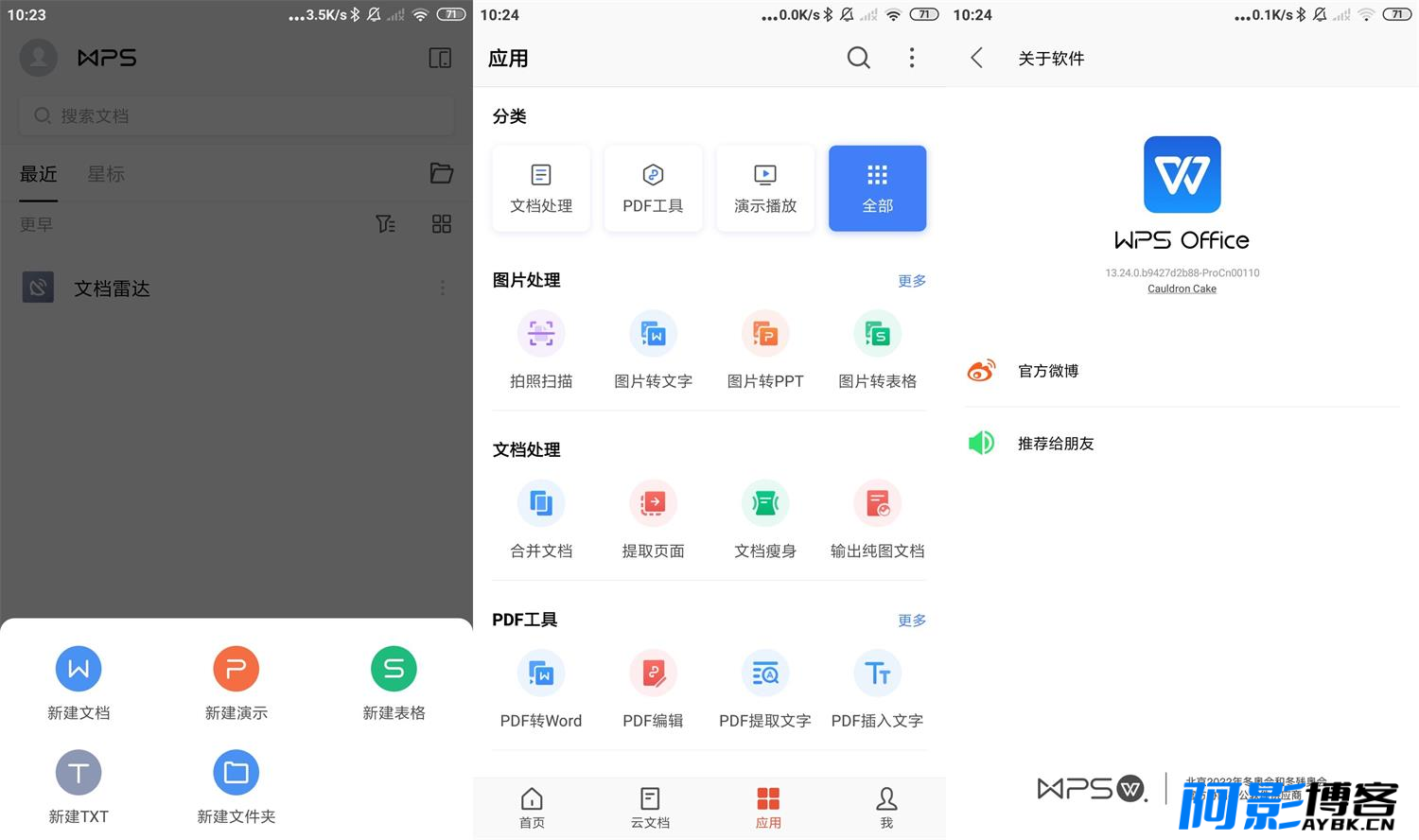The image size is (1419, 840).
Task: Click the search magnifier in 应用 header
Action: pos(859,58)
